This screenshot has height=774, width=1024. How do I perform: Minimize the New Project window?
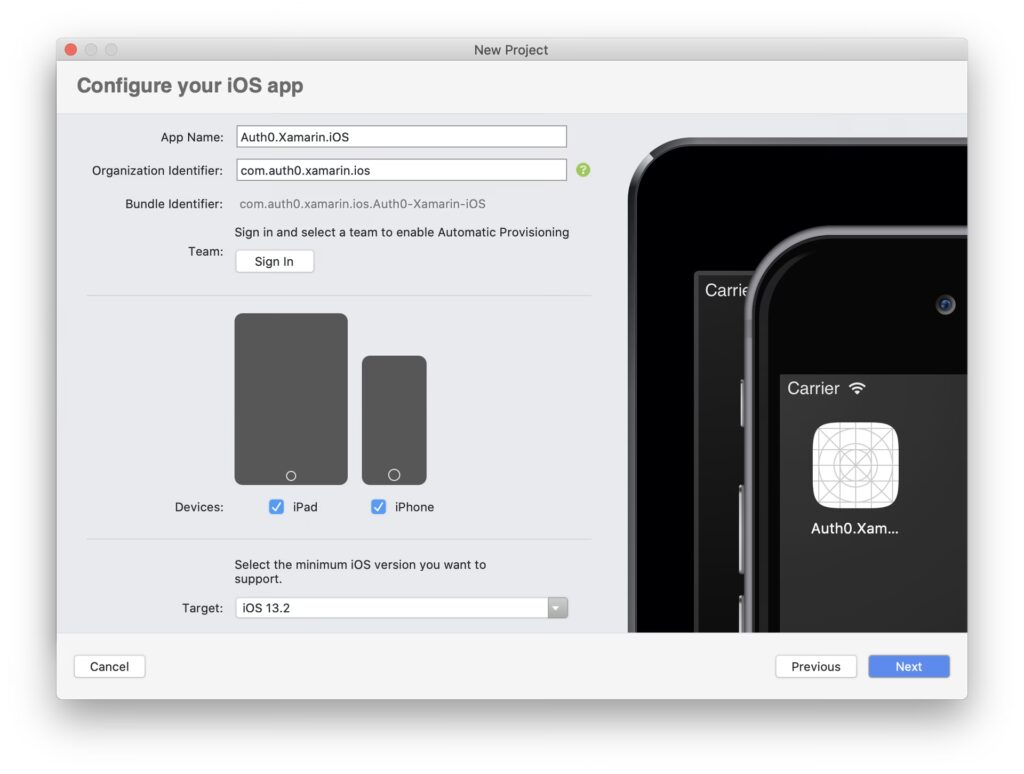[91, 50]
